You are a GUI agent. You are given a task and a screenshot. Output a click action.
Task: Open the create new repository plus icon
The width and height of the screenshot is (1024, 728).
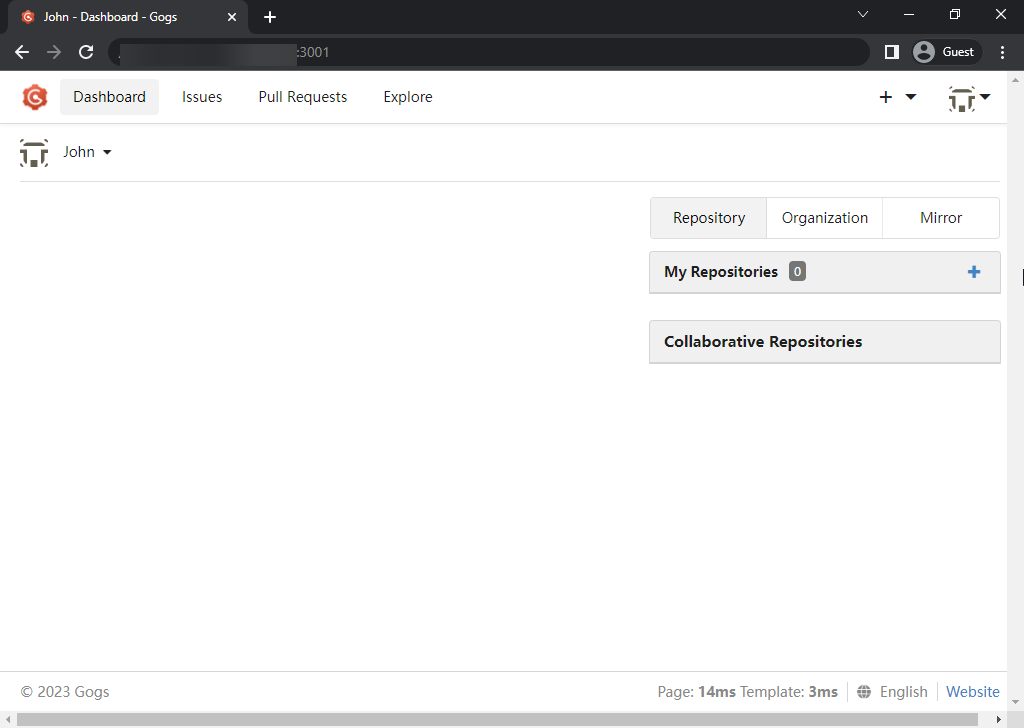pos(886,97)
